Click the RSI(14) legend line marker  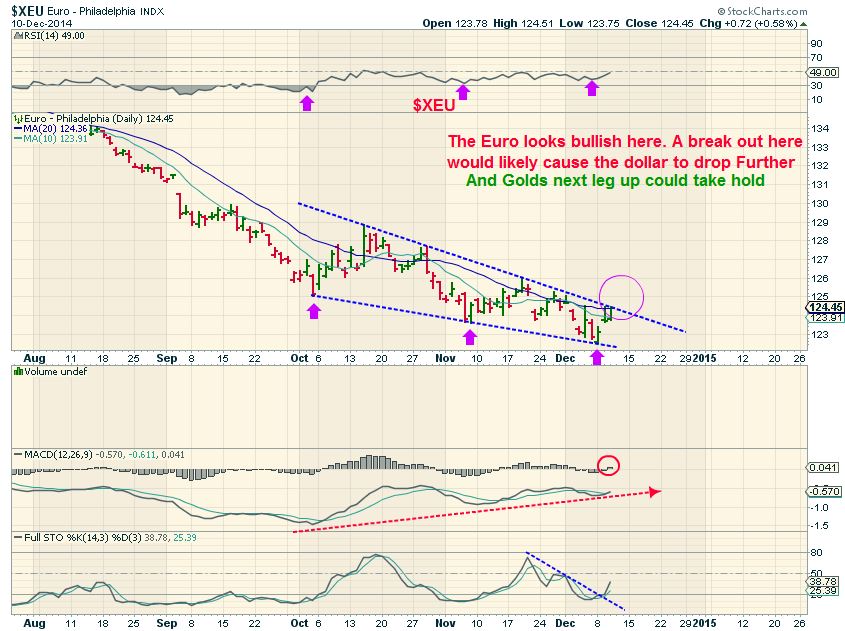18,36
